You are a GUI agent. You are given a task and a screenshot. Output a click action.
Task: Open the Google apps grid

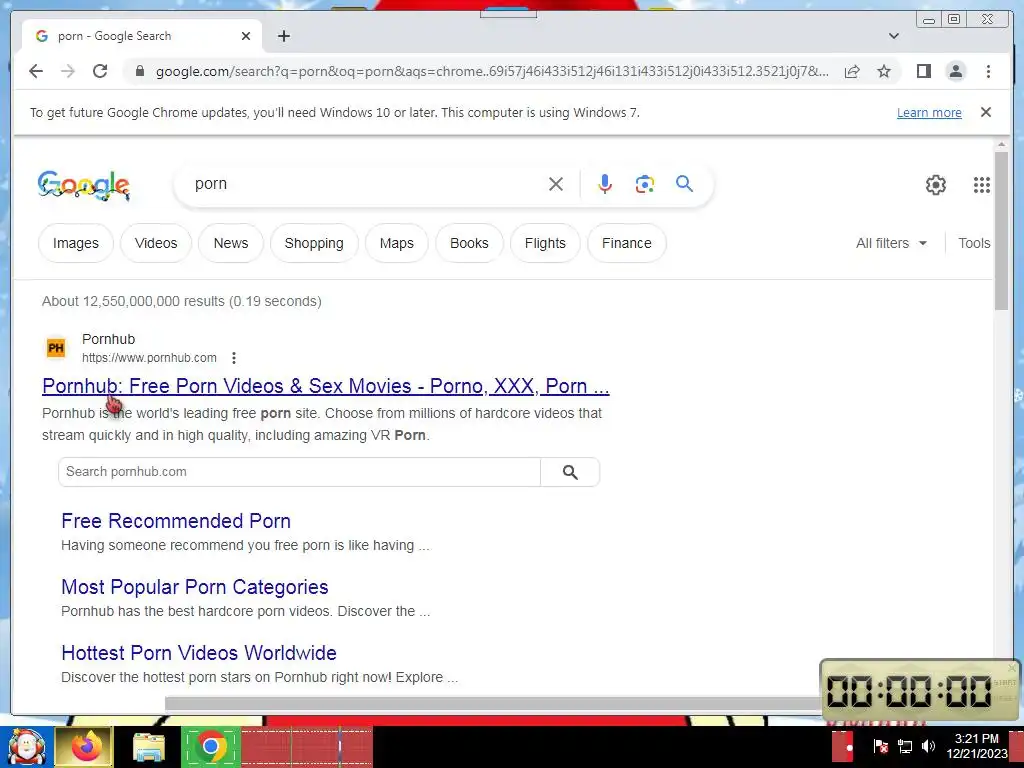coord(982,185)
